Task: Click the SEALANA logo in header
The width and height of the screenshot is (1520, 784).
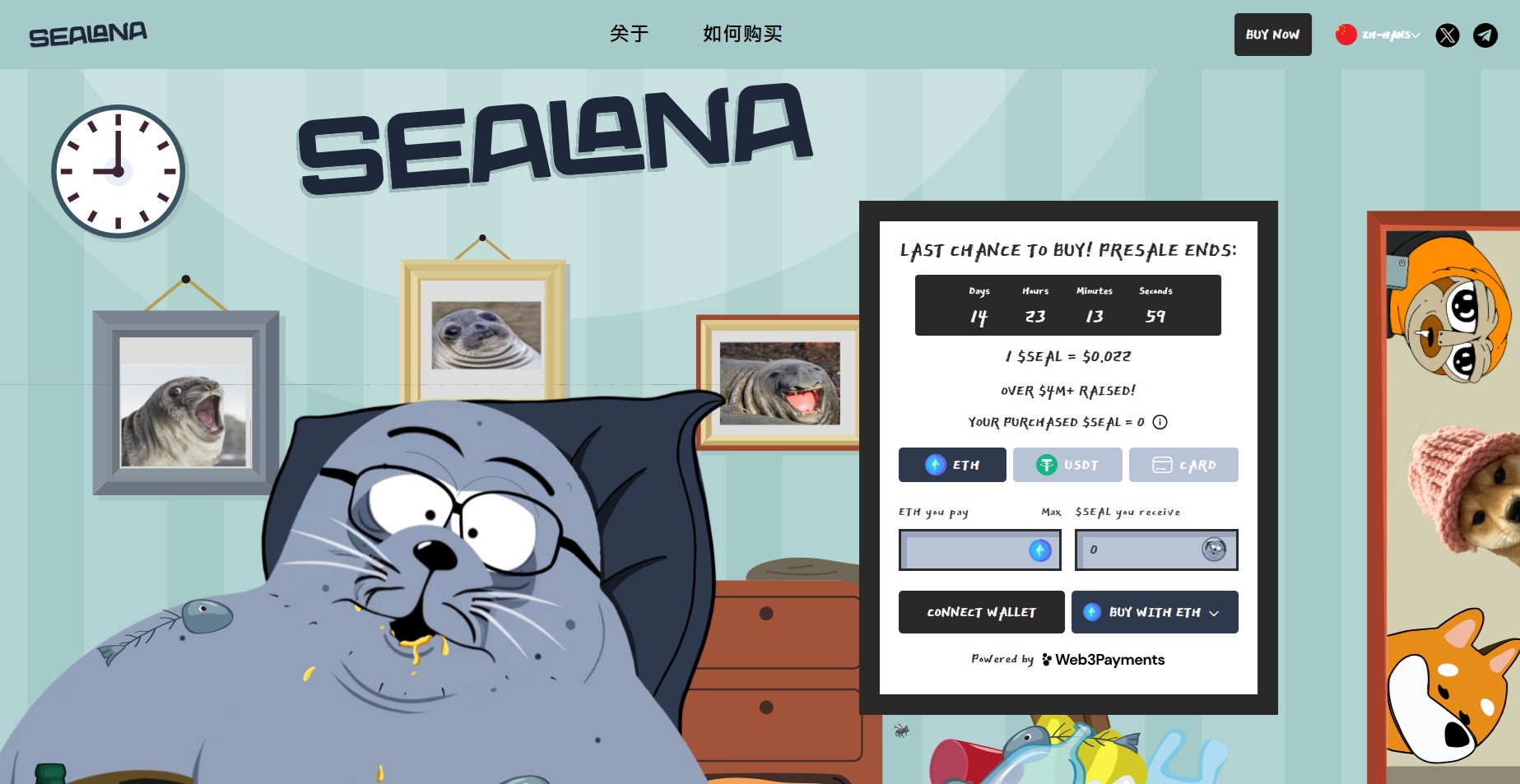Action: 88,35
